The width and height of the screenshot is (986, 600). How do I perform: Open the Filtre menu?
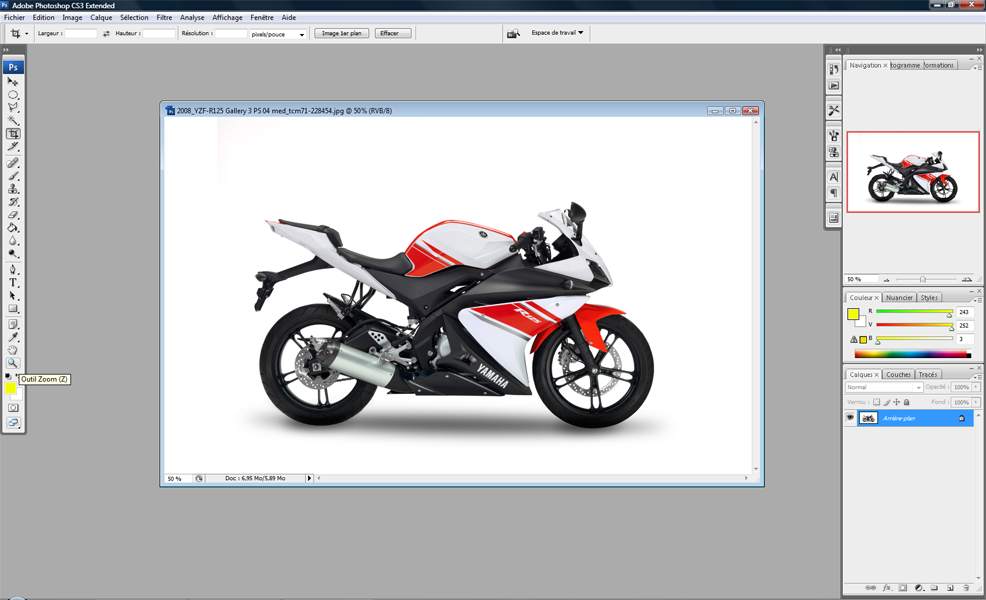click(164, 18)
